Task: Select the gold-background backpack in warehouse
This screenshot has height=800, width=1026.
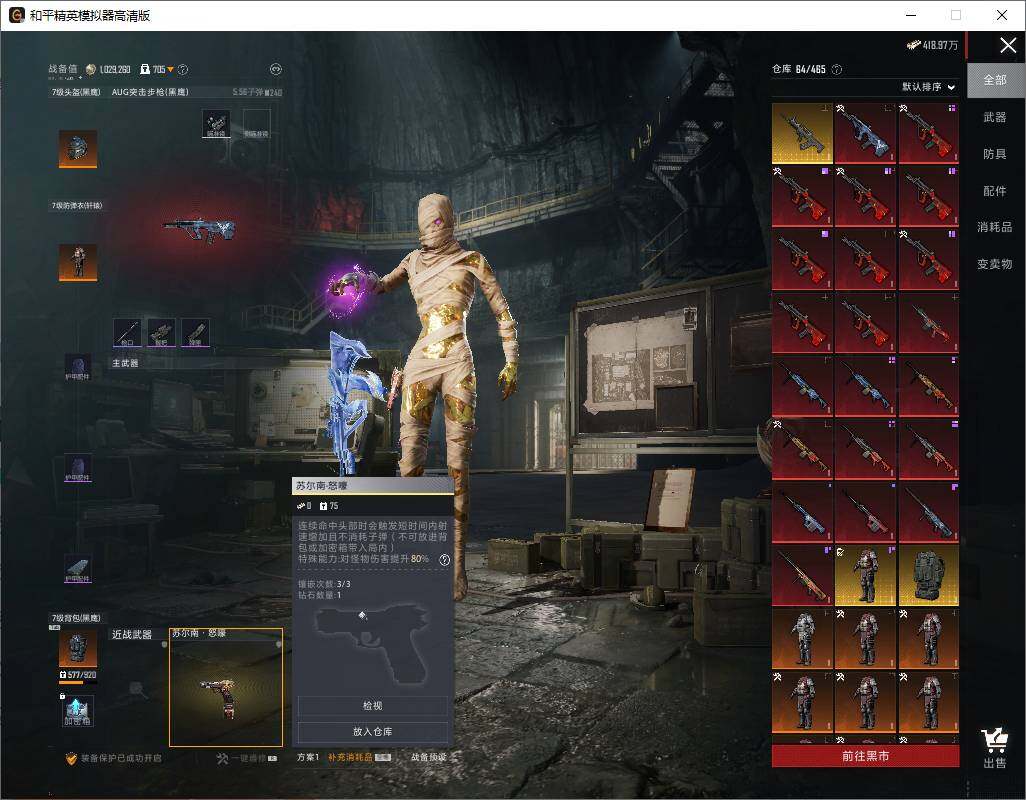Action: click(x=929, y=576)
